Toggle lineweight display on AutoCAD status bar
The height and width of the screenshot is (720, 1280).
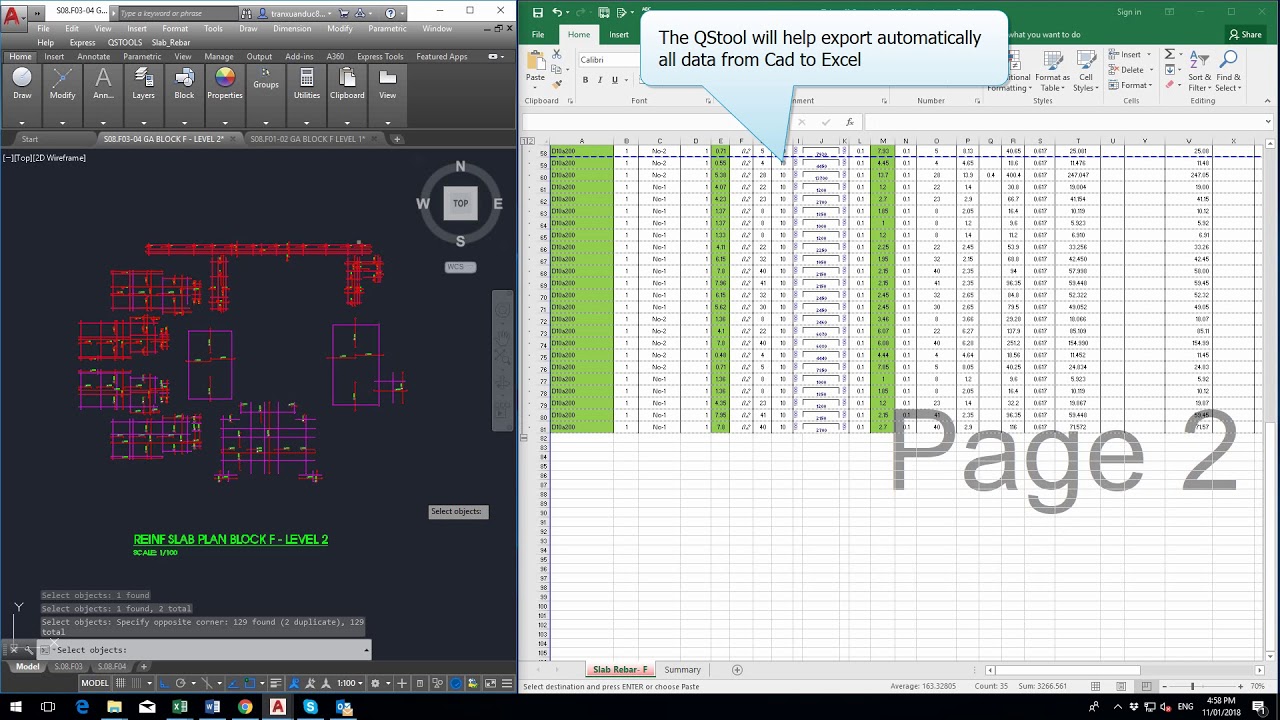[276, 683]
